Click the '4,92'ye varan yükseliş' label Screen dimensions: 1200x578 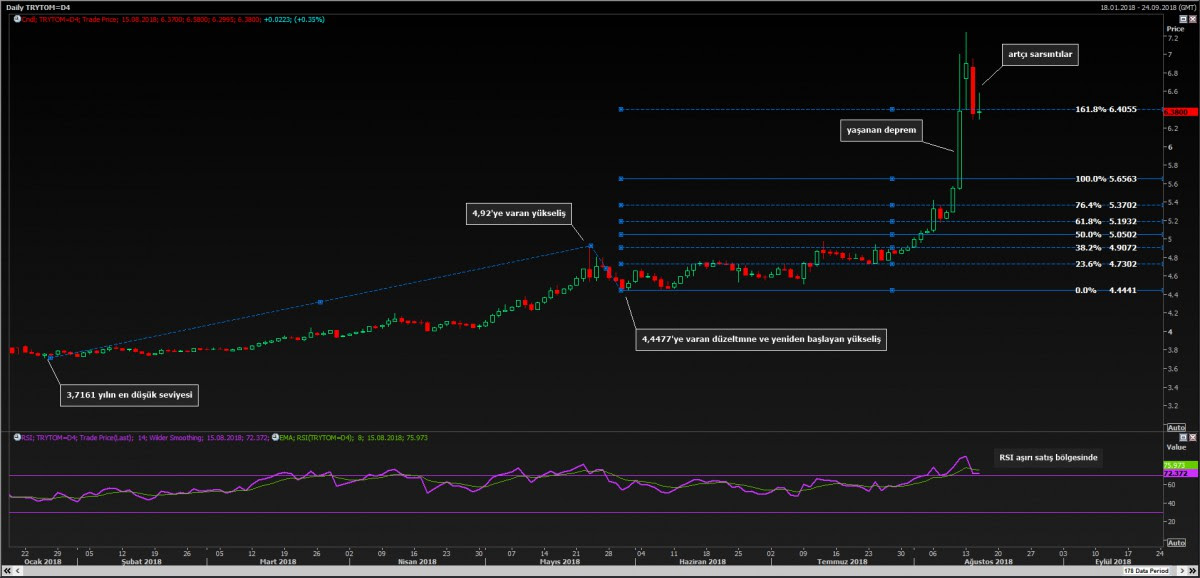click(x=520, y=213)
